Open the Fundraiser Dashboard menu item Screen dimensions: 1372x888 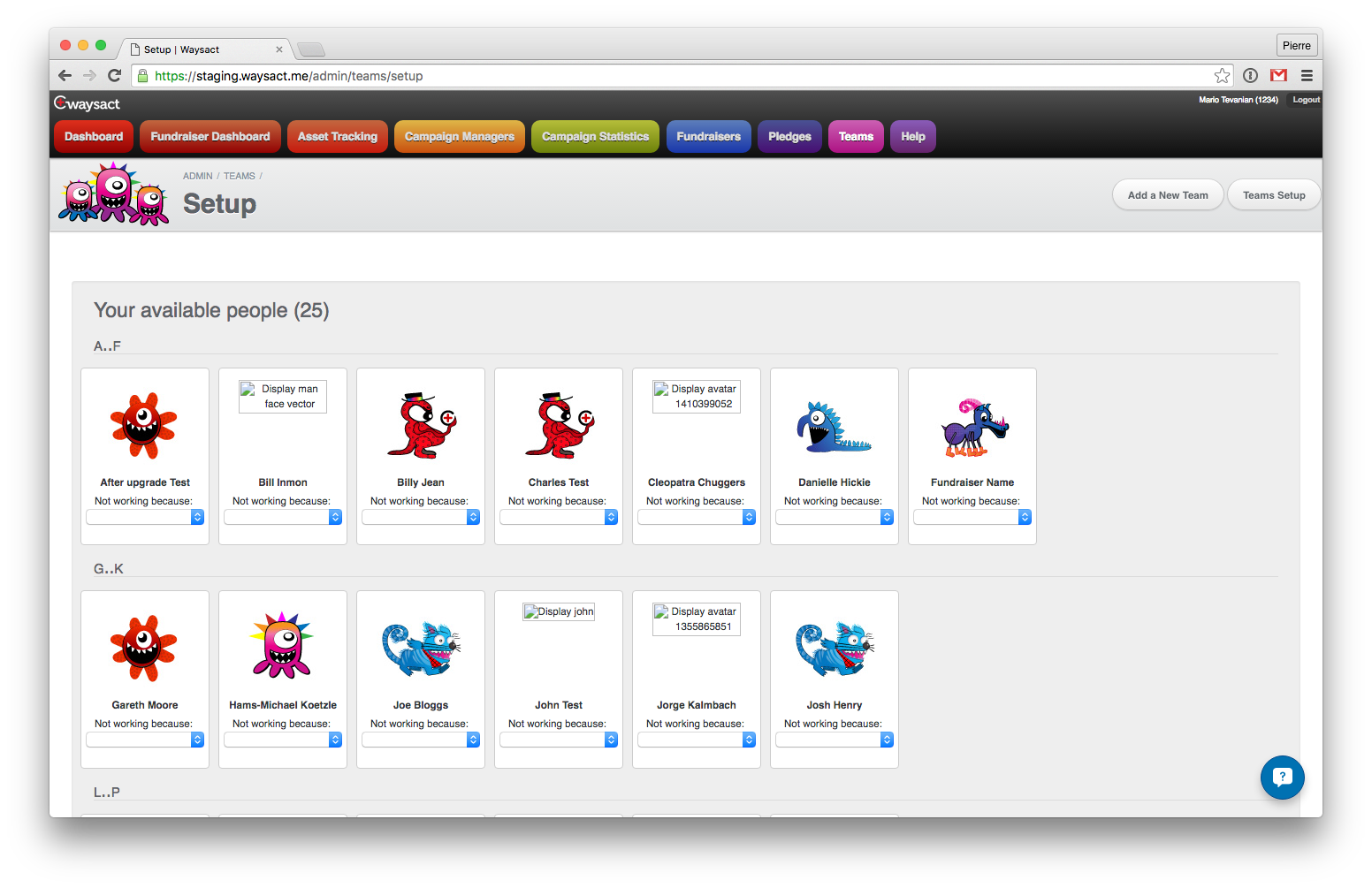coord(210,136)
